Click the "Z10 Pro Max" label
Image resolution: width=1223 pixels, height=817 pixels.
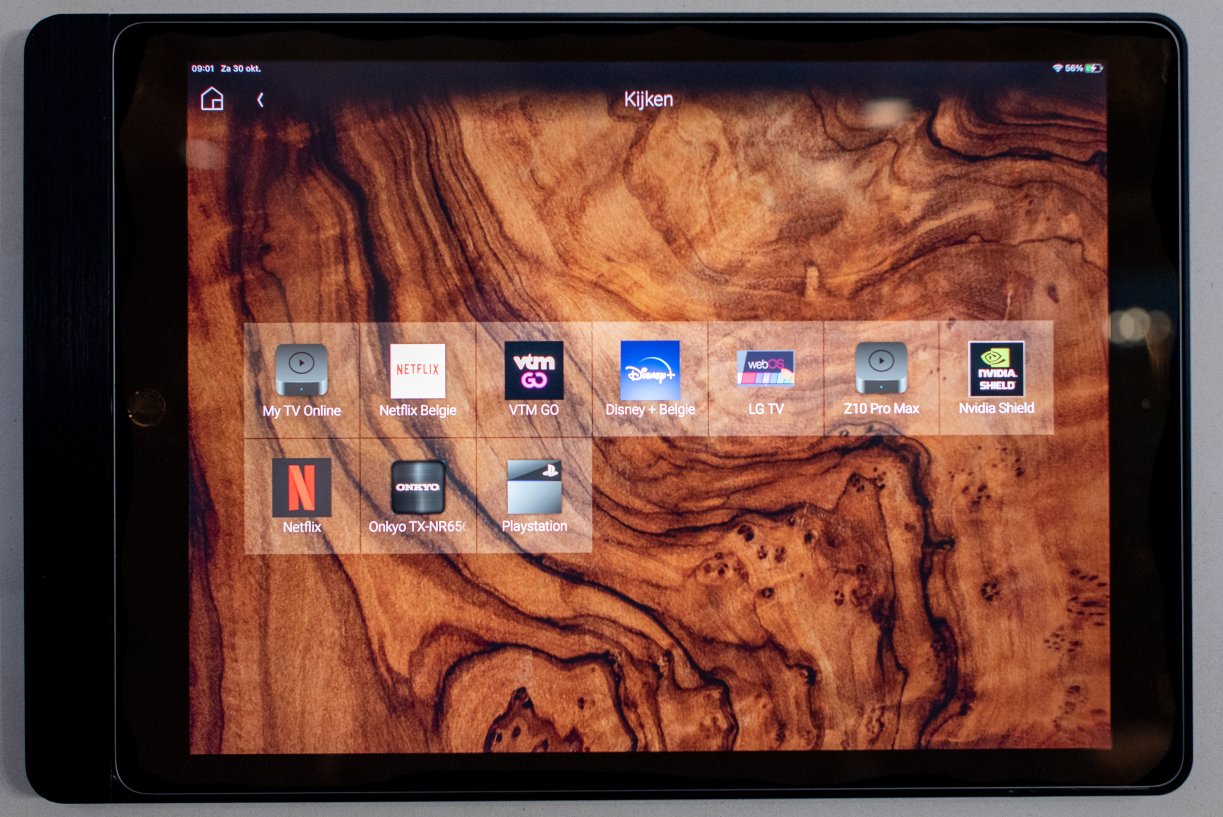(881, 409)
